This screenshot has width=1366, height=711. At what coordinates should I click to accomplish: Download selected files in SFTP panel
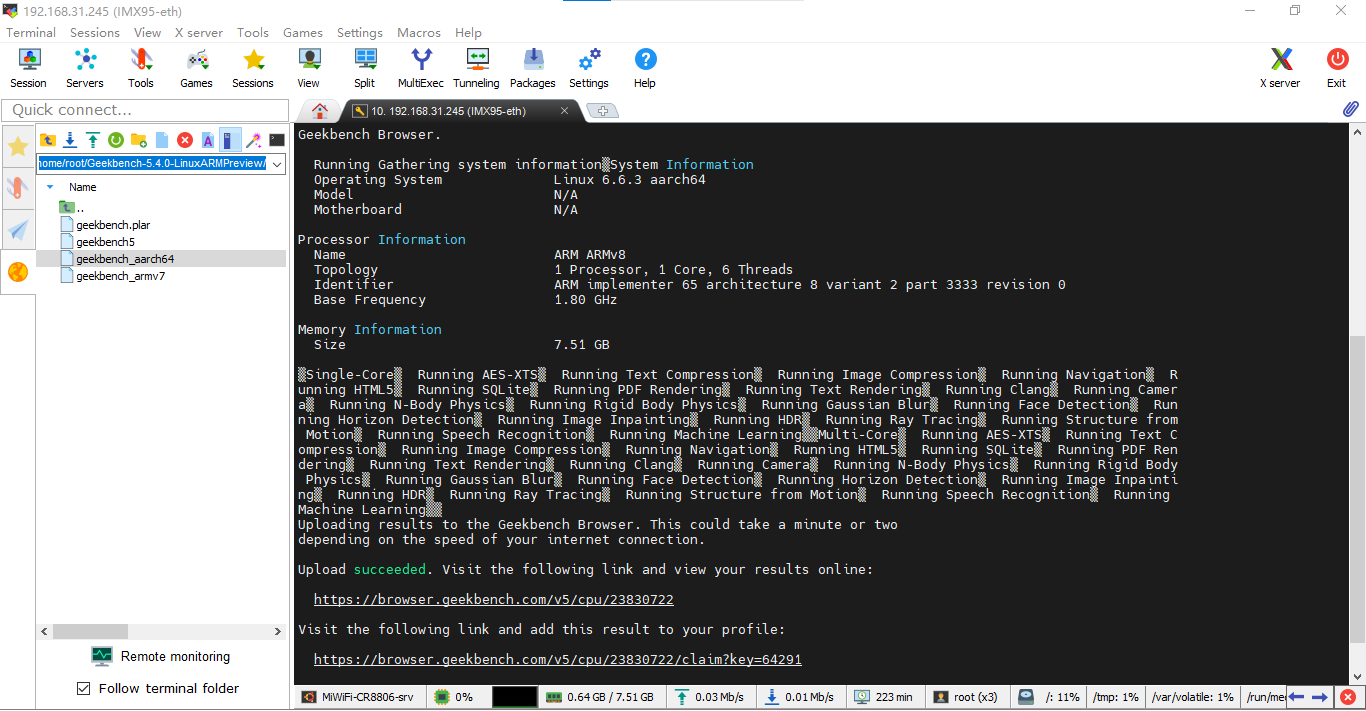pyautogui.click(x=70, y=140)
